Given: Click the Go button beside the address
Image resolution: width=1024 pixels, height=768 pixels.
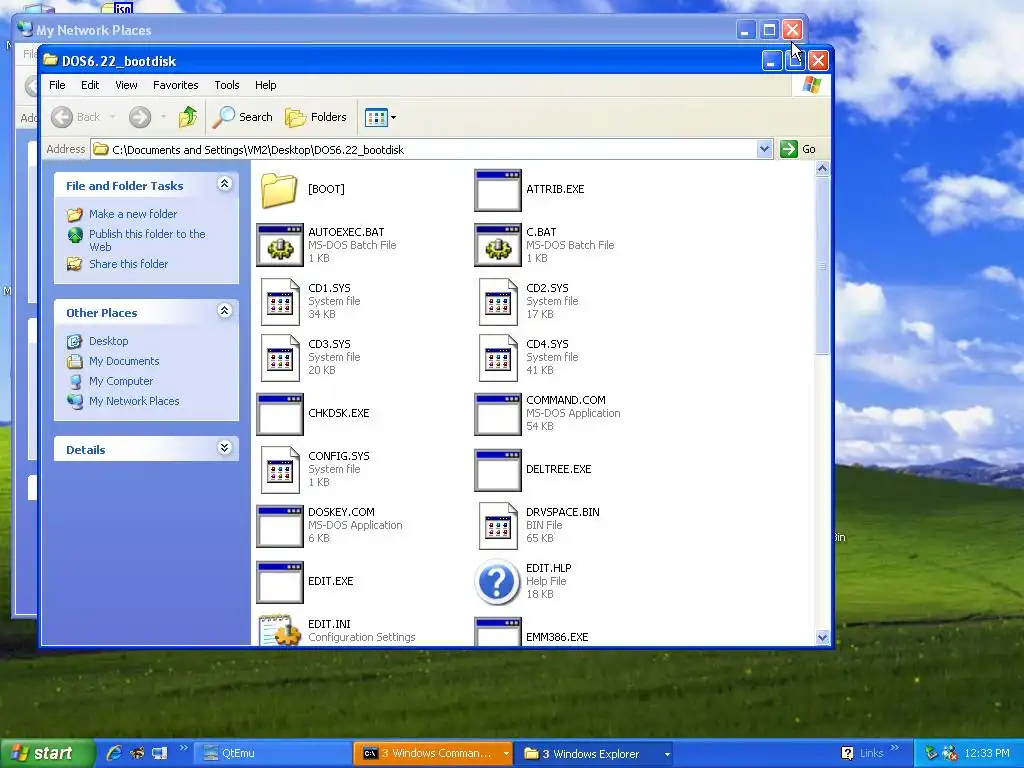Looking at the screenshot, I should [x=798, y=149].
